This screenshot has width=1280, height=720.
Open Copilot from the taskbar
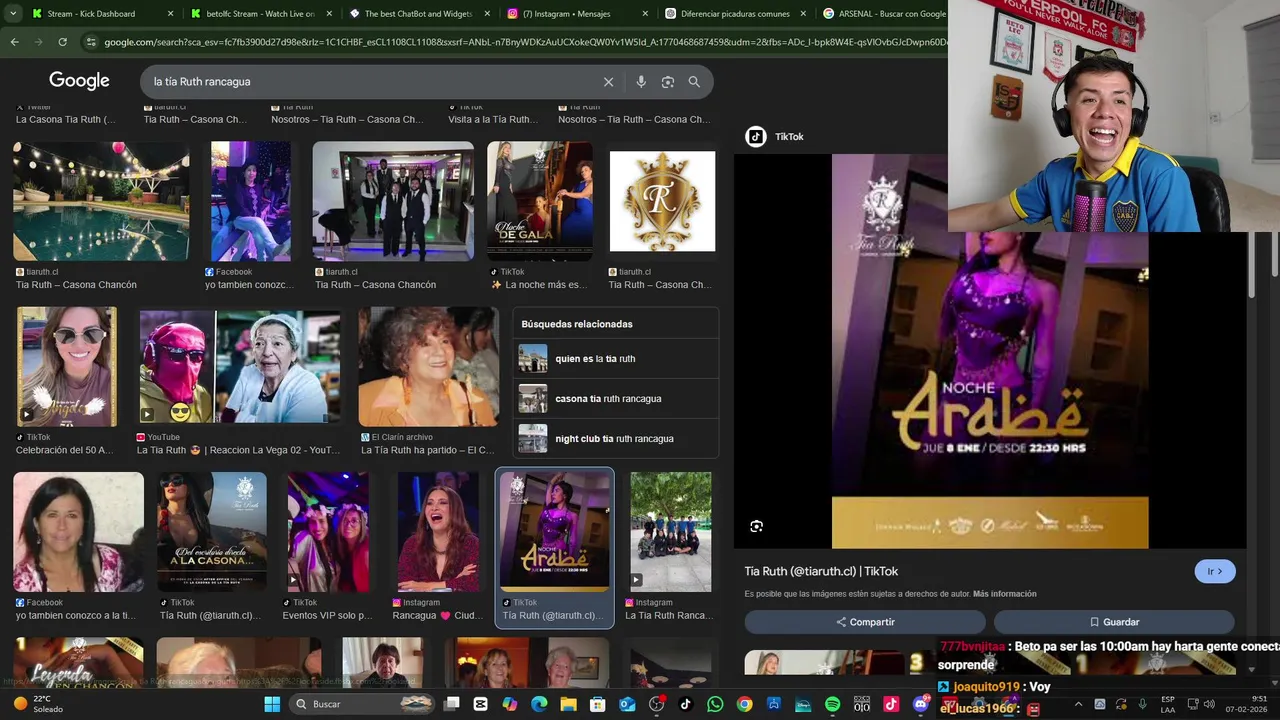[510, 704]
